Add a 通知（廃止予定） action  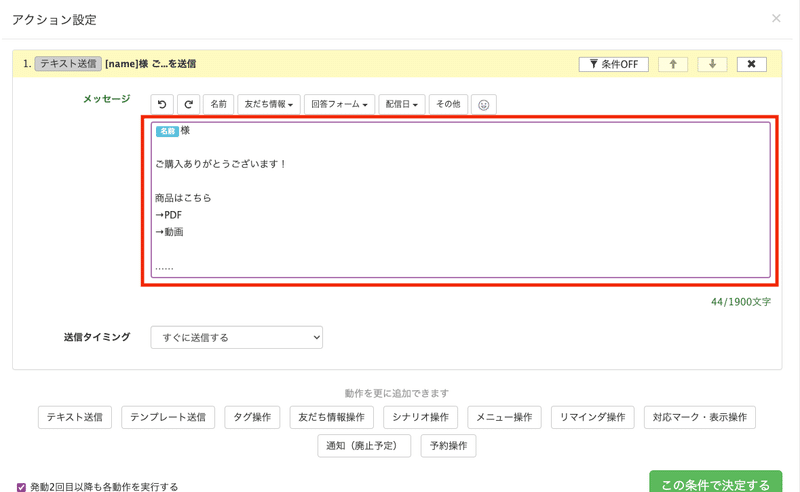pos(364,446)
